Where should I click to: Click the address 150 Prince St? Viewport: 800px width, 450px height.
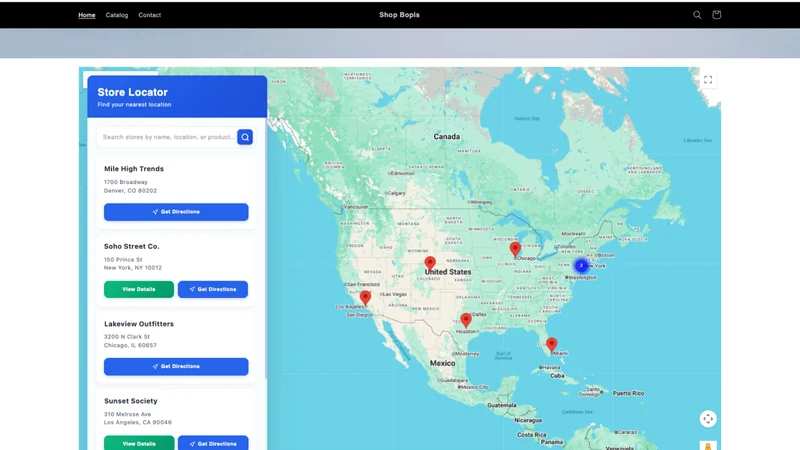pyautogui.click(x=123, y=260)
